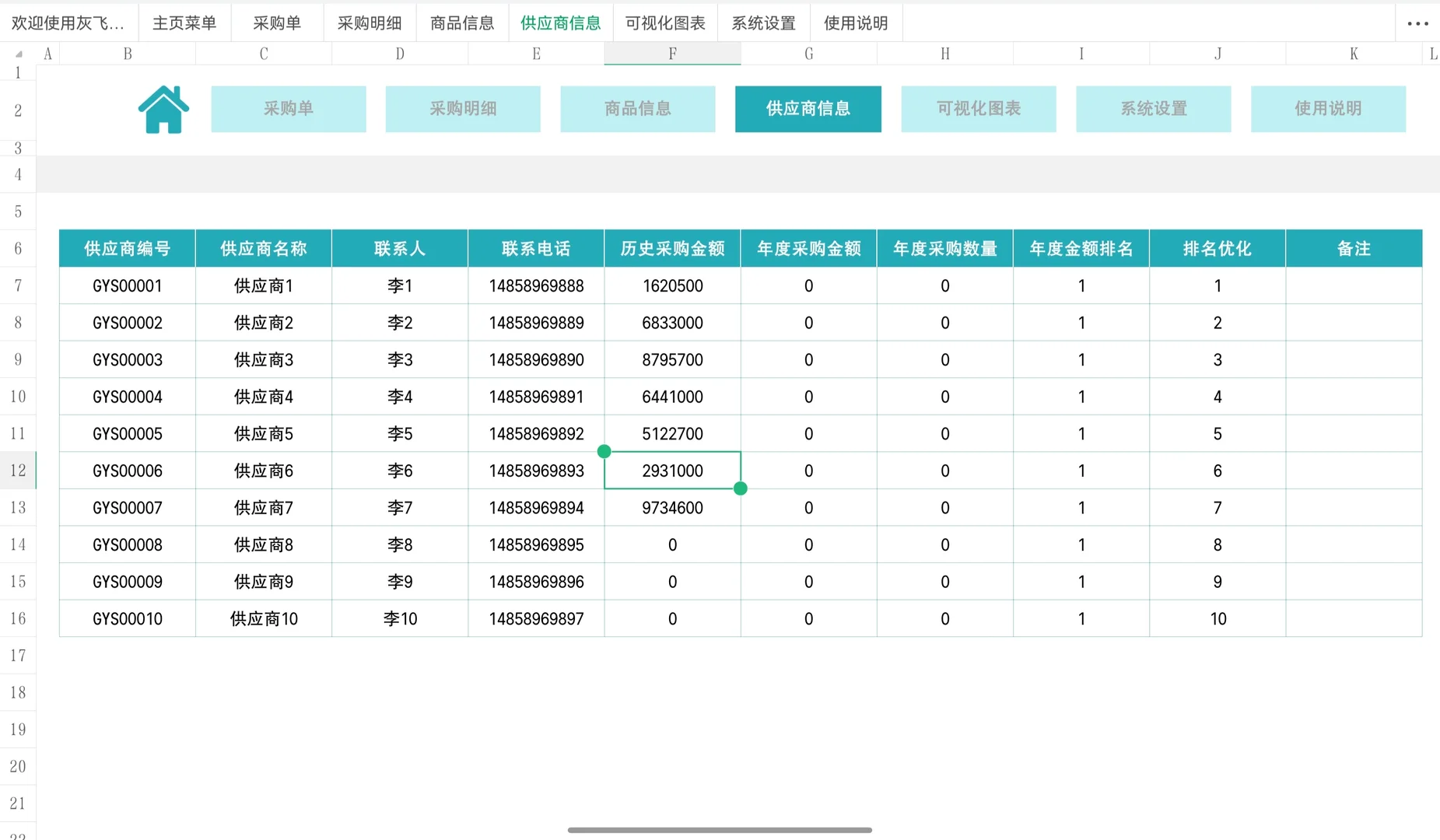The image size is (1440, 840).
Task: Open the 采购明细 sheet tab
Action: tap(369, 23)
